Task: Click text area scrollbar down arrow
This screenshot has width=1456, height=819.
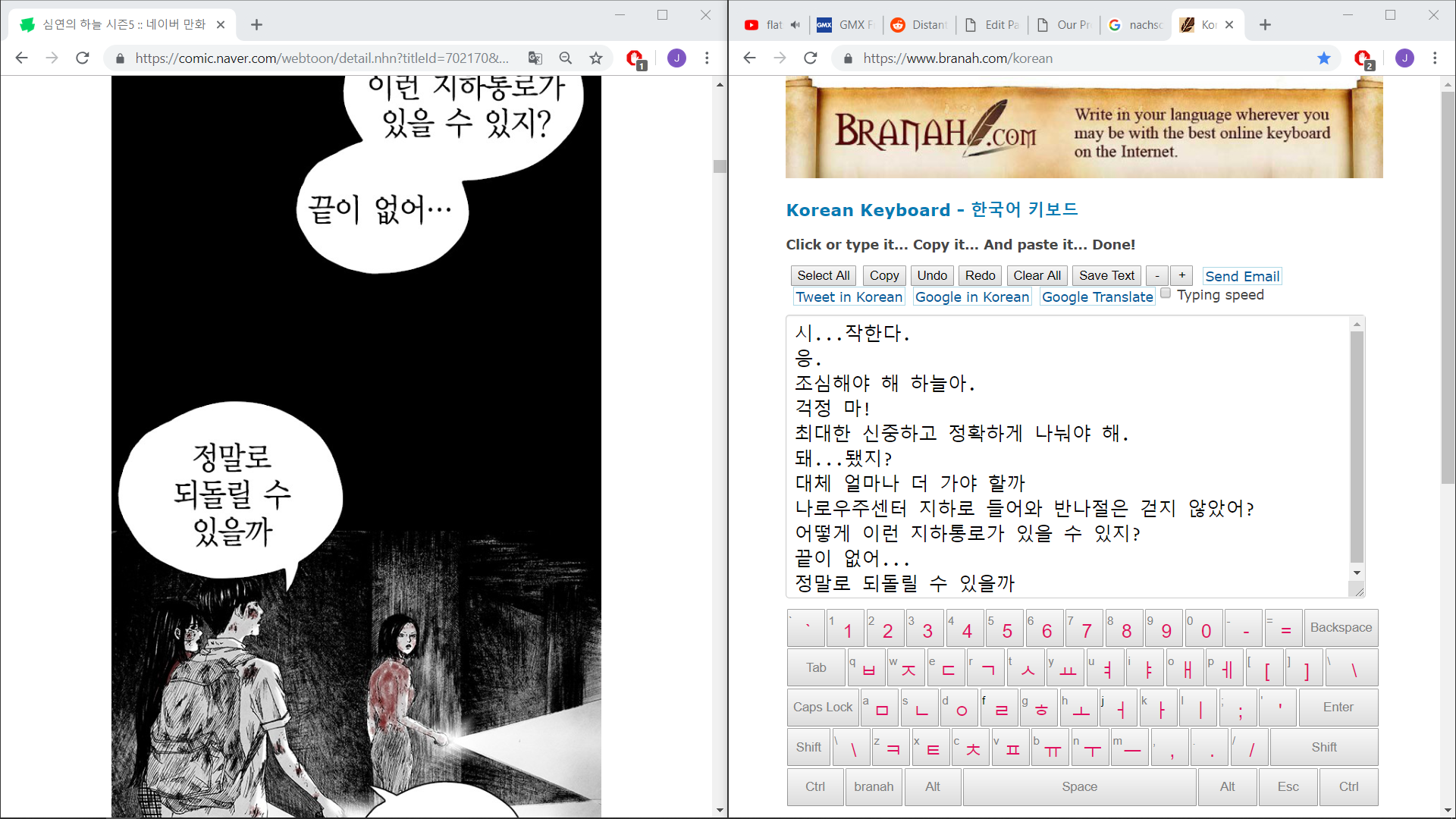Action: click(x=1357, y=573)
